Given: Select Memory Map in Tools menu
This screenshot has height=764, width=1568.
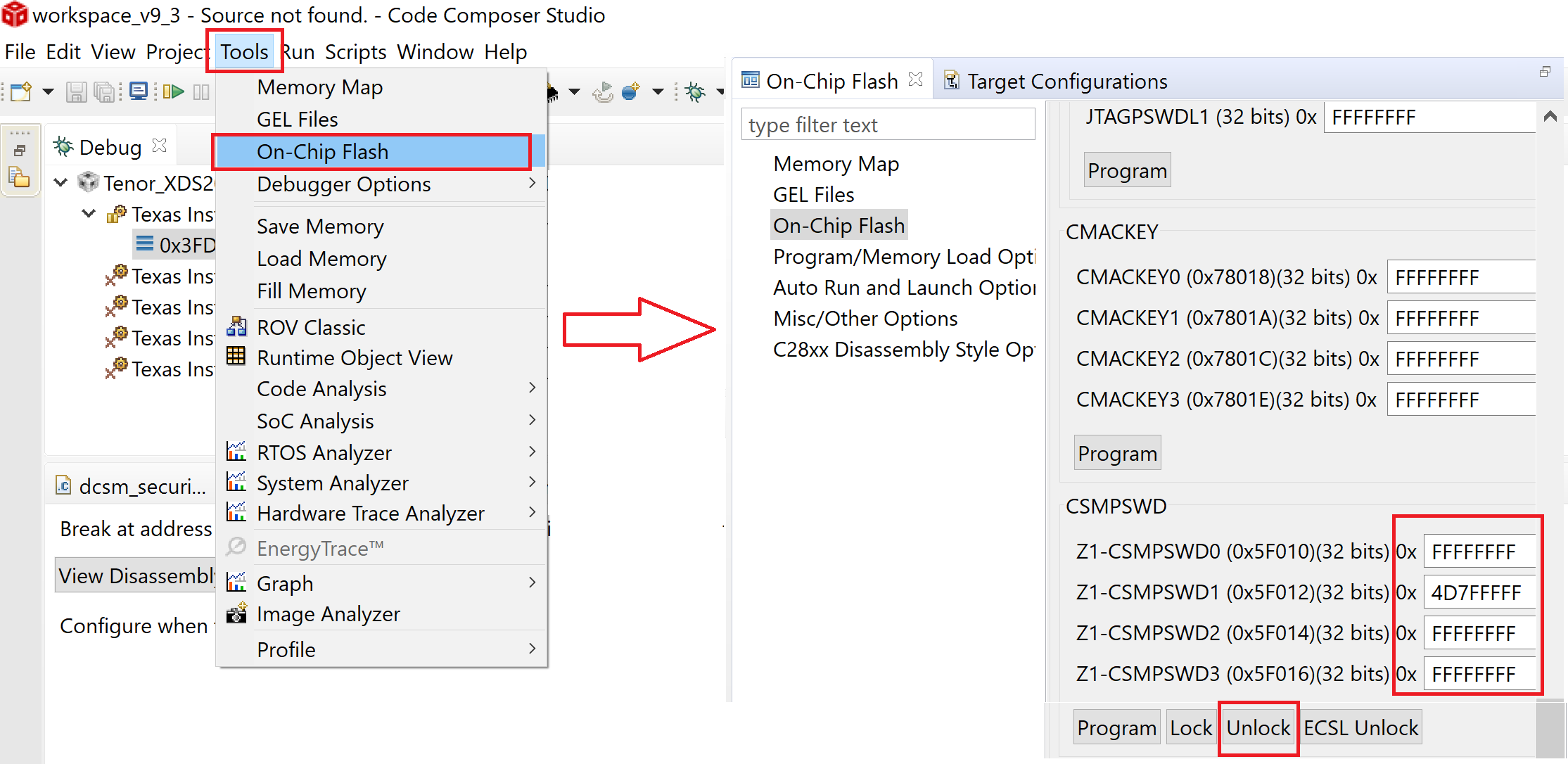Looking at the screenshot, I should tap(381, 87).
